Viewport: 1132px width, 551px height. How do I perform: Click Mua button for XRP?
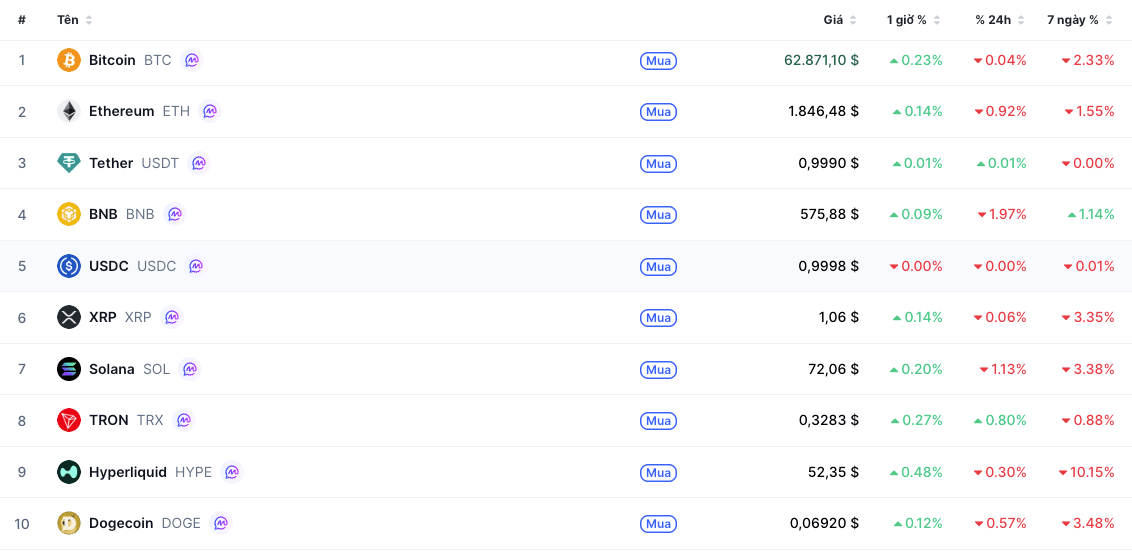(x=658, y=318)
